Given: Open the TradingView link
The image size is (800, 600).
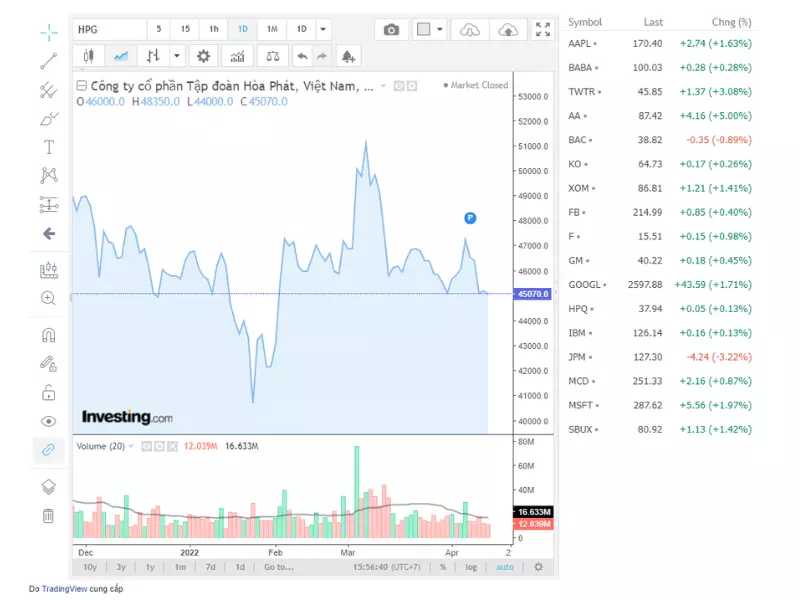Looking at the screenshot, I should (x=64, y=589).
